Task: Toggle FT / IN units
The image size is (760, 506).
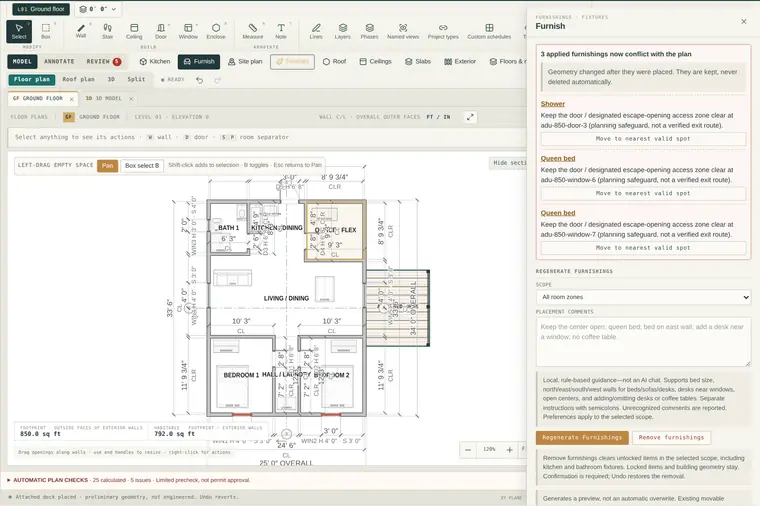Action: [x=438, y=117]
